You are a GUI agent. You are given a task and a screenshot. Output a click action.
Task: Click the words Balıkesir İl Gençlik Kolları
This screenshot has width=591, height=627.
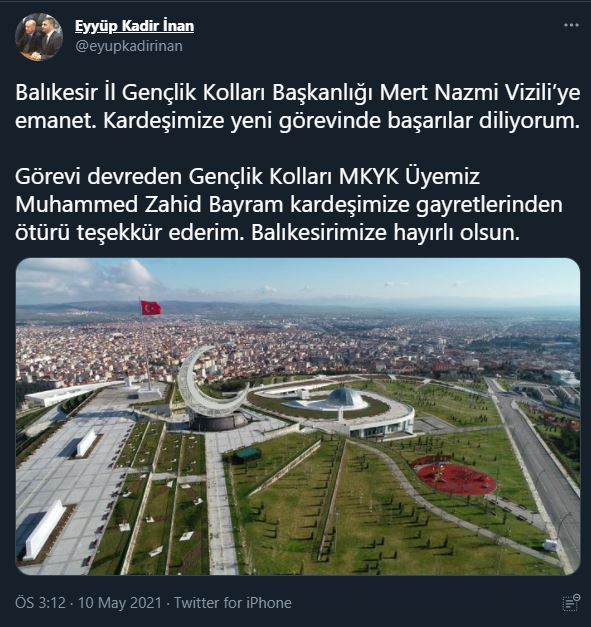tap(141, 92)
